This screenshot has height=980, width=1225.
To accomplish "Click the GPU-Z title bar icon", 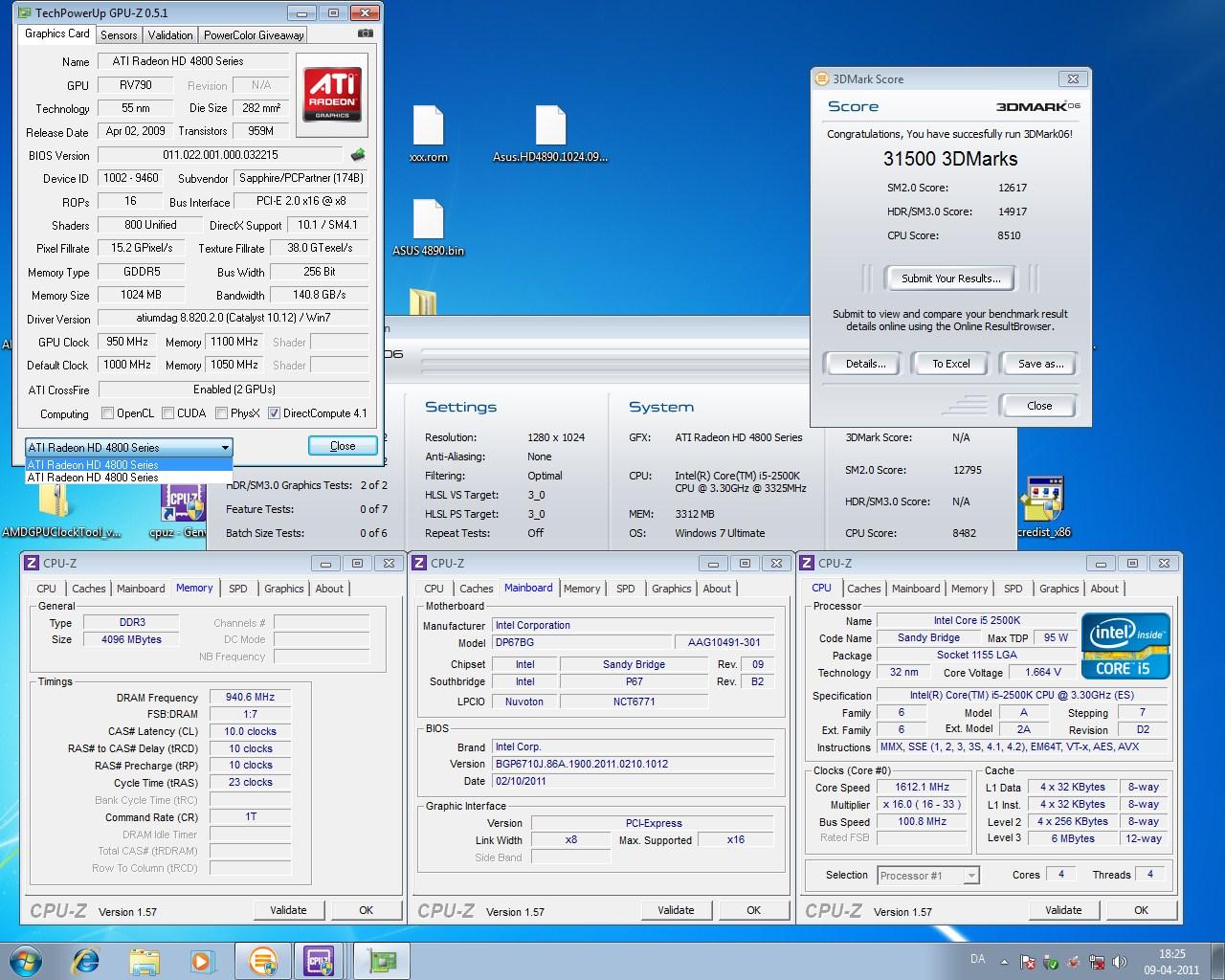I will click(x=25, y=13).
